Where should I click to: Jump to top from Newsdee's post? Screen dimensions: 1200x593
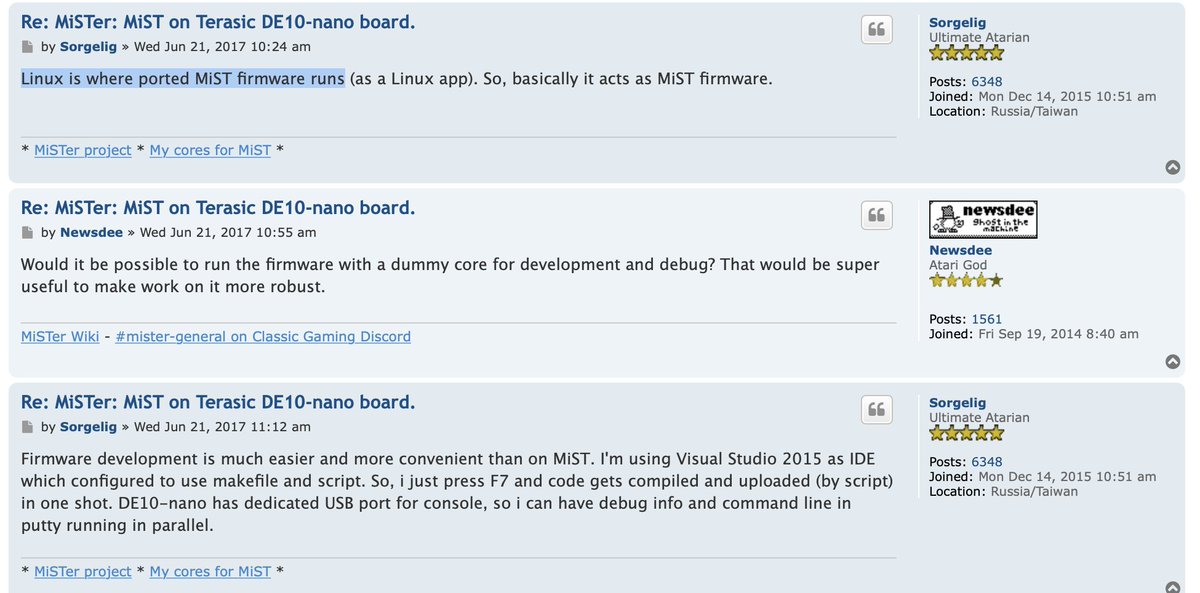(1173, 361)
